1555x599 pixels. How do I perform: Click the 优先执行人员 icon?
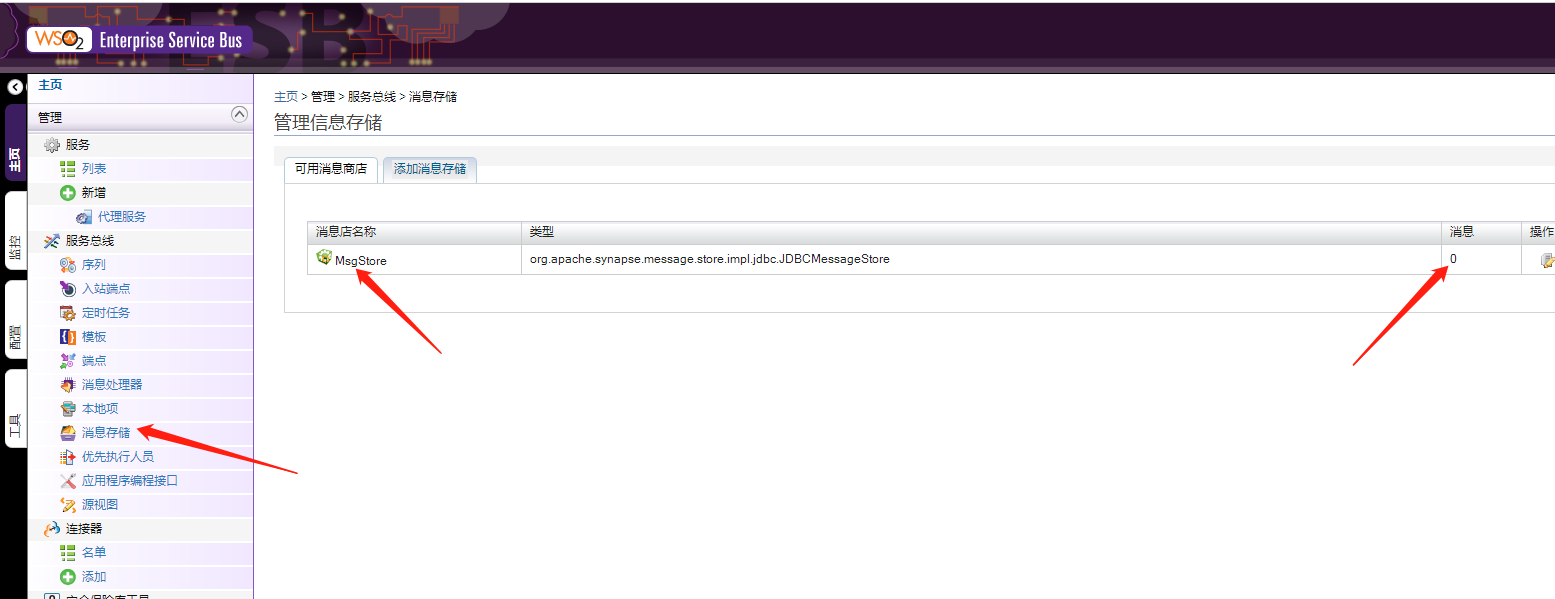(x=68, y=457)
